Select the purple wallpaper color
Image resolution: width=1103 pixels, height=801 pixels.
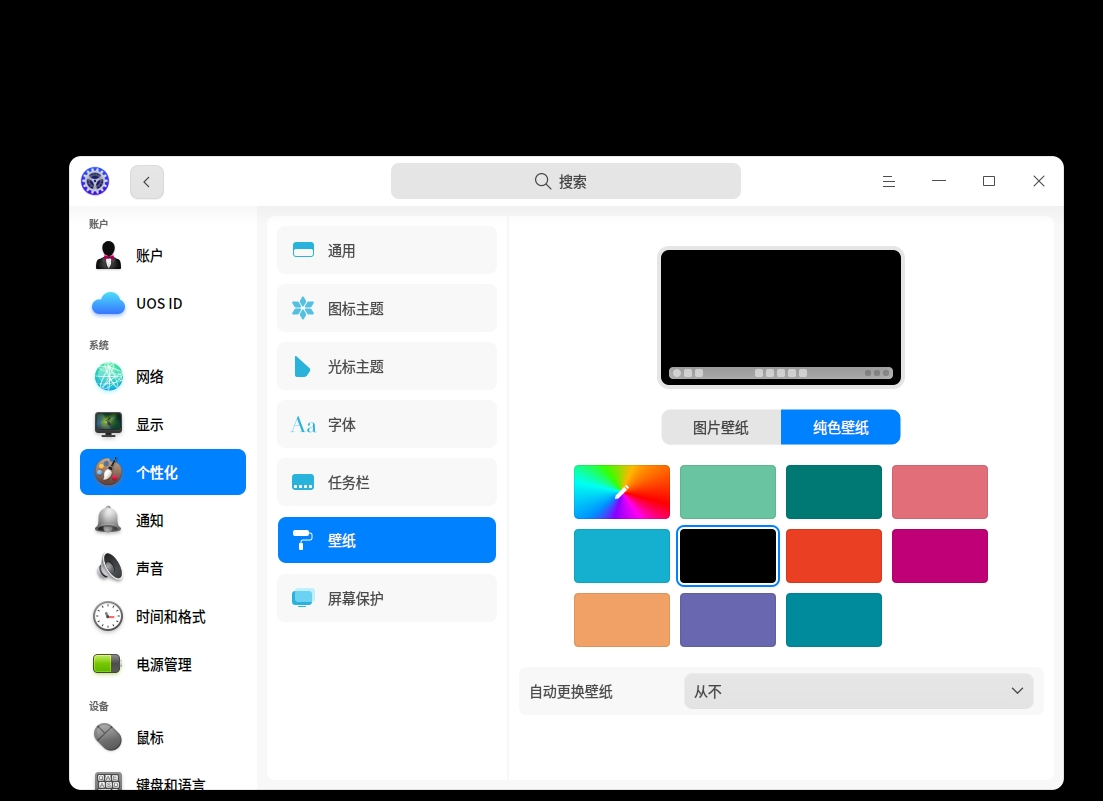click(728, 620)
